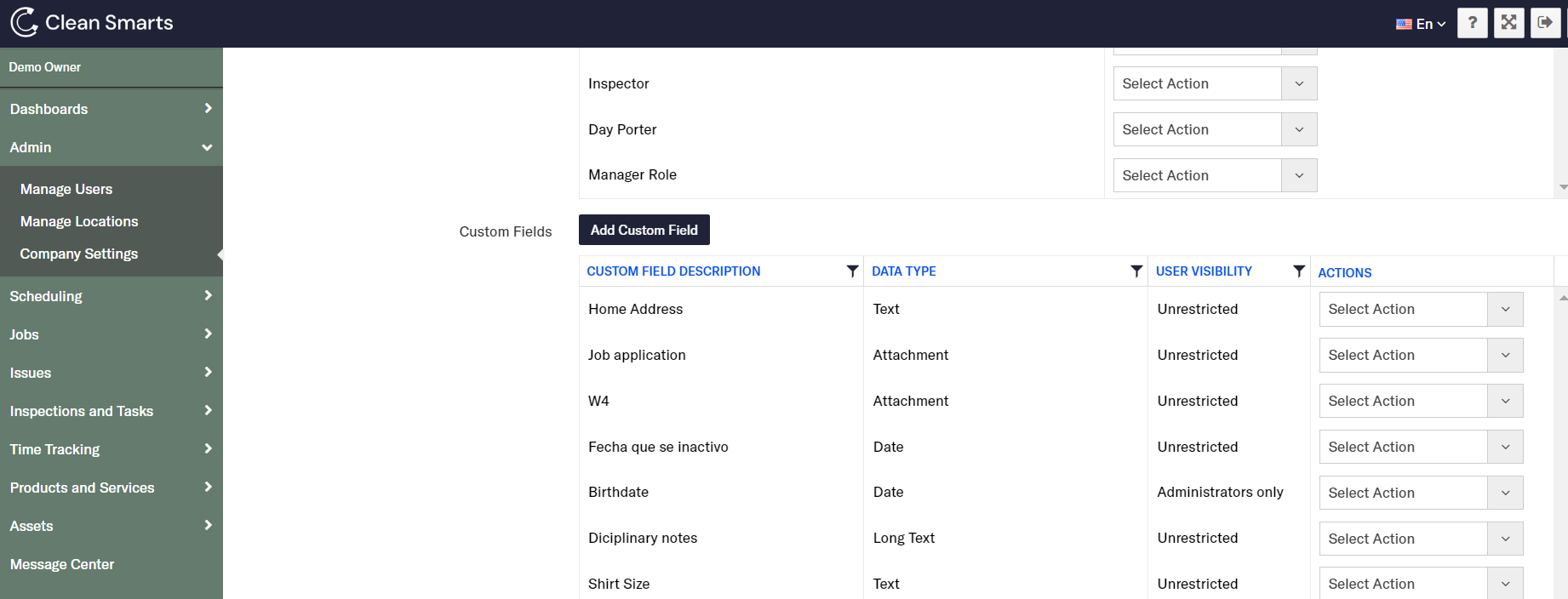Click the roles list scrollbar down arrow
Screen dimensions: 1568x599
[x=1563, y=187]
